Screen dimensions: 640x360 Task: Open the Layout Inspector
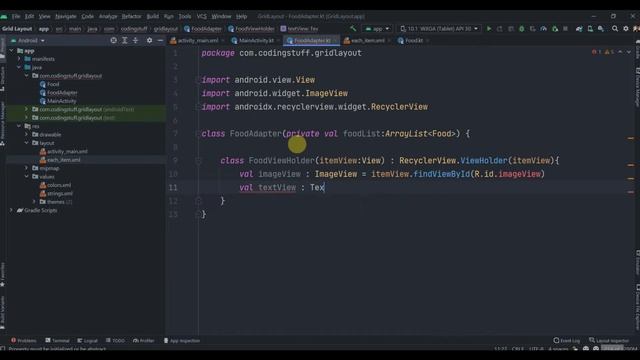609,340
